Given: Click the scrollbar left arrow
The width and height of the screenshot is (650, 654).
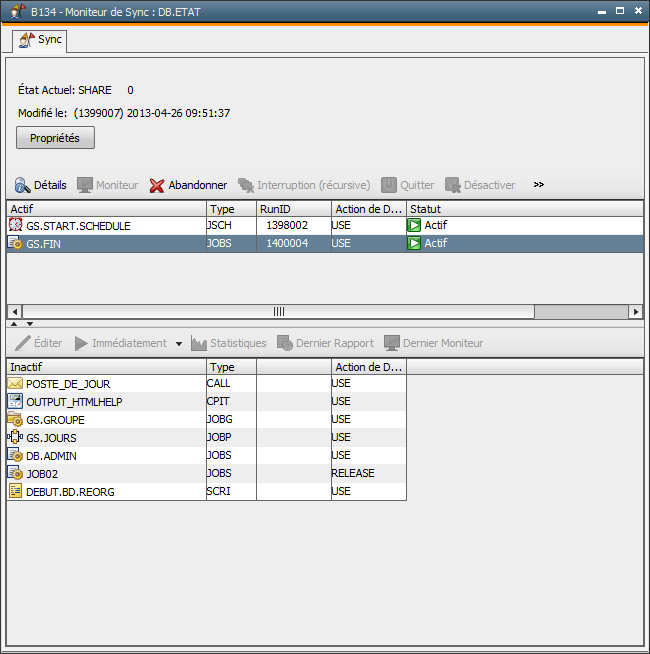Looking at the screenshot, I should pyautogui.click(x=15, y=312).
